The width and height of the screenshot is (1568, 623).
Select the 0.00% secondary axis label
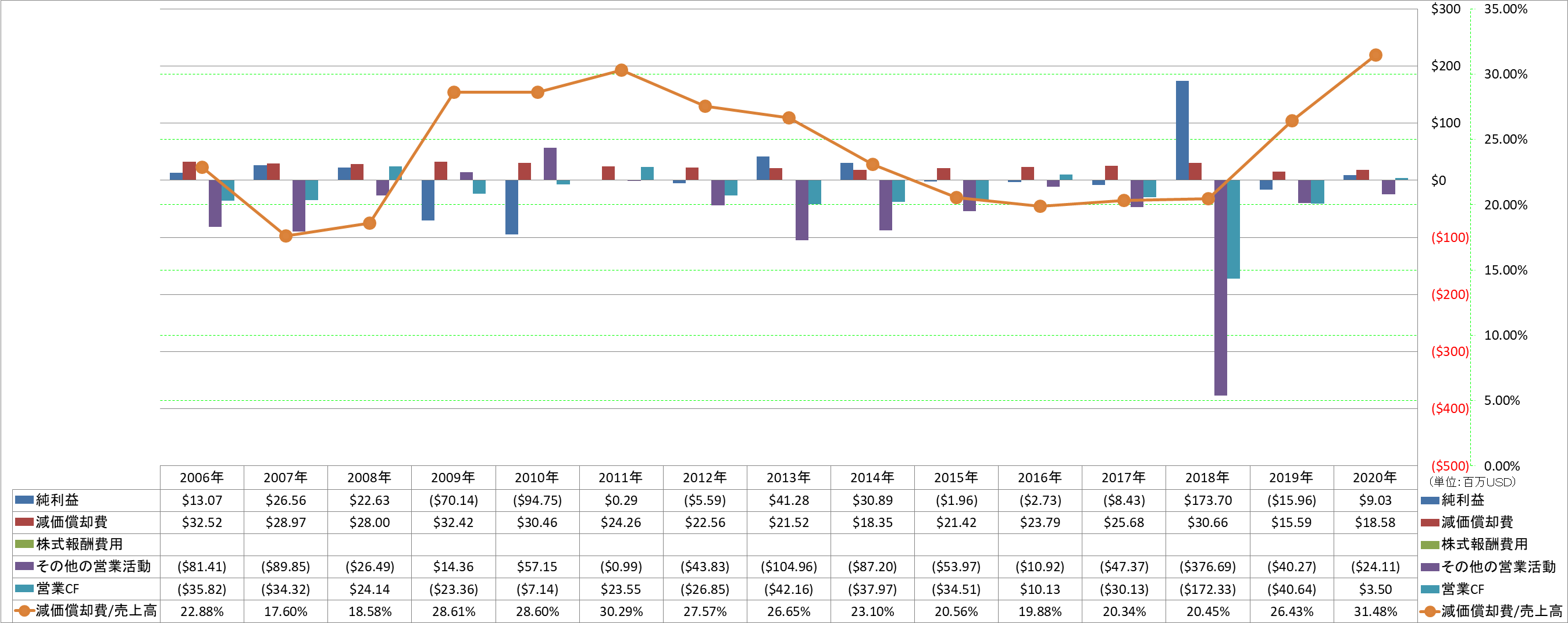[1502, 467]
